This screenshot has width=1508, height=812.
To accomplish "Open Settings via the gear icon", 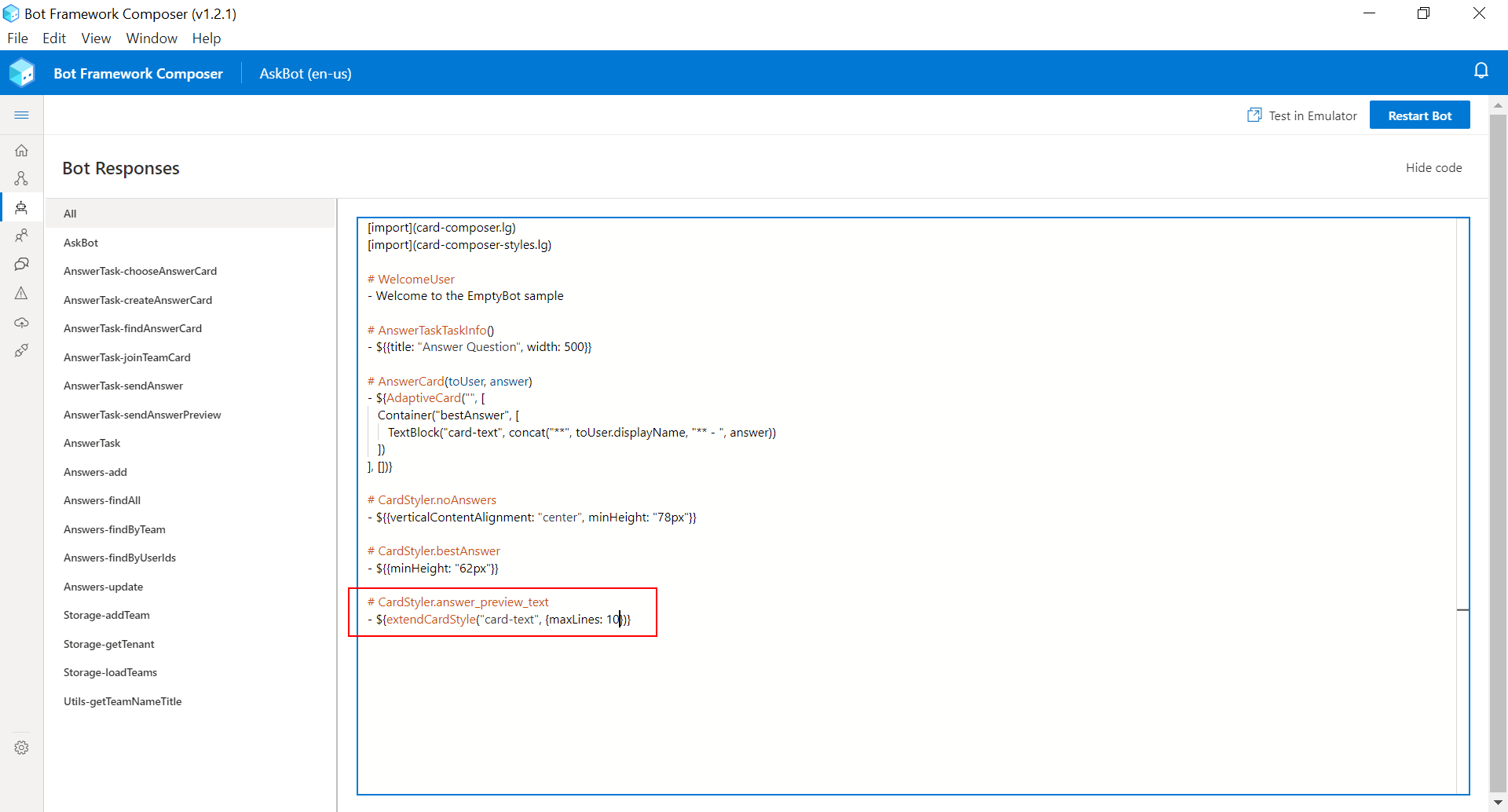I will (21, 747).
